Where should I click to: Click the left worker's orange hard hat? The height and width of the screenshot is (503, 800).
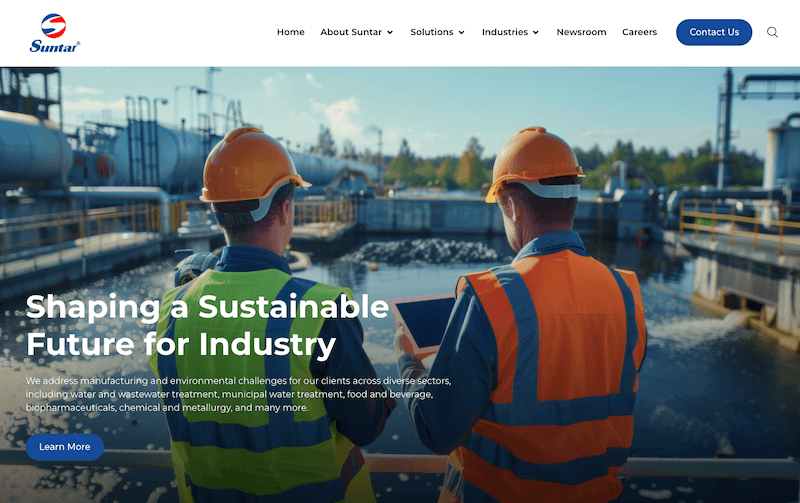251,166
